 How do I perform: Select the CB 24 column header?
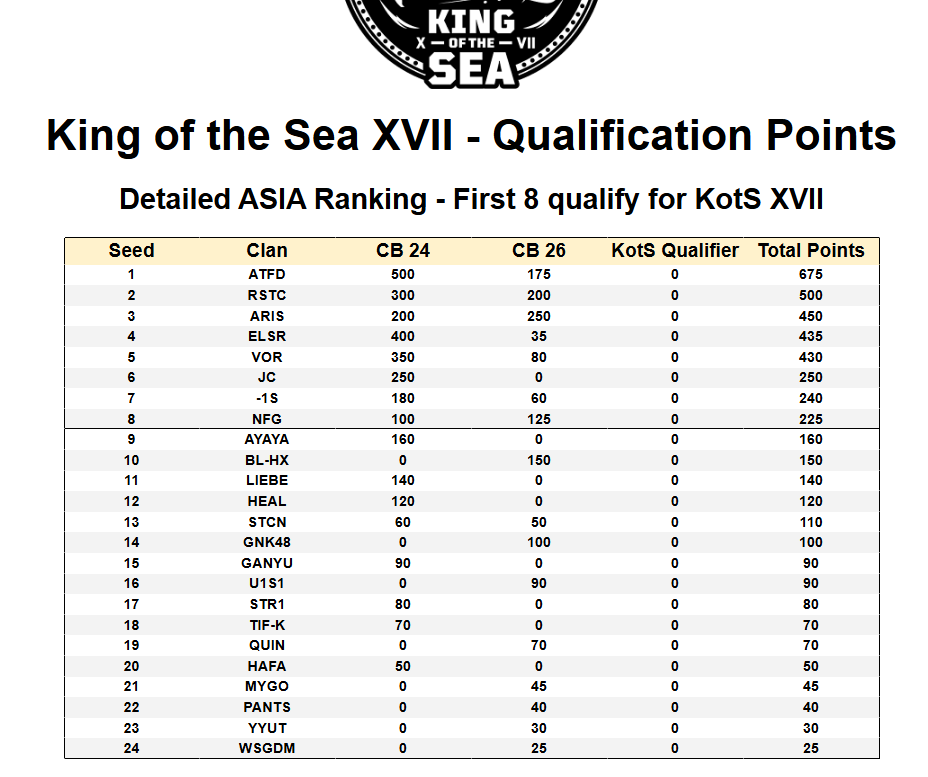tap(403, 250)
